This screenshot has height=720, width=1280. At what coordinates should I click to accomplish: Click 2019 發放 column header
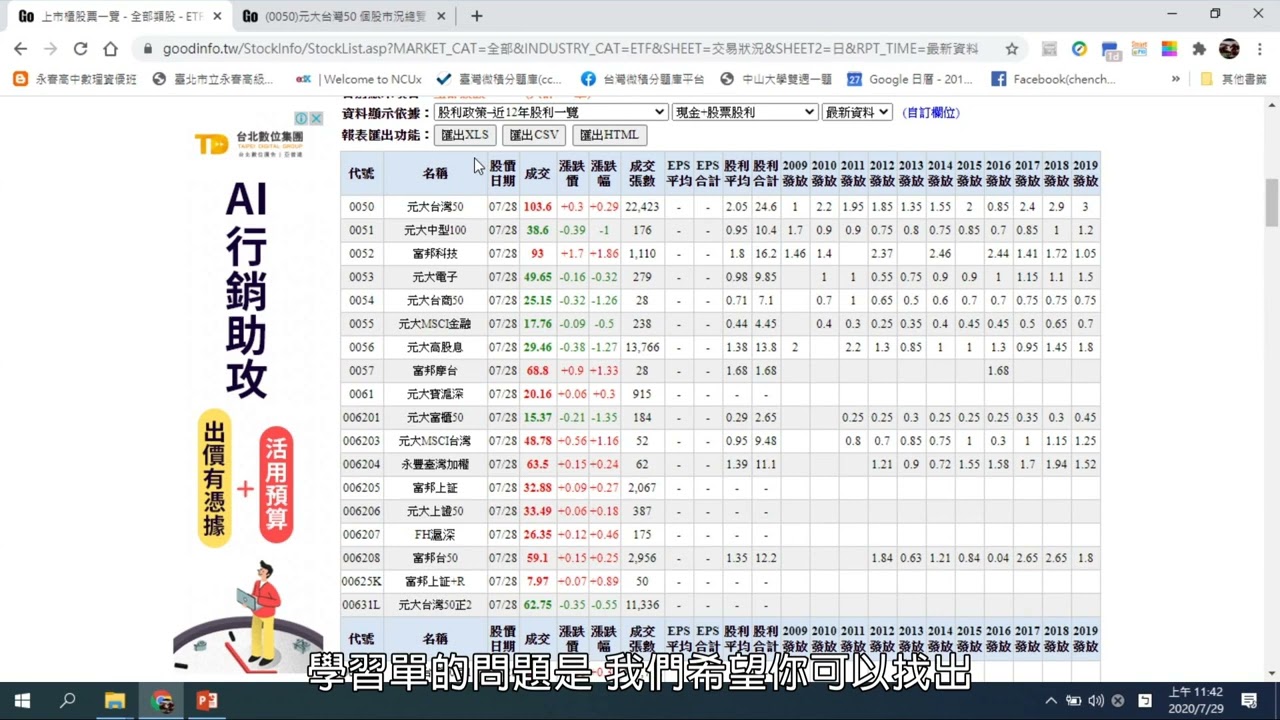point(1085,173)
